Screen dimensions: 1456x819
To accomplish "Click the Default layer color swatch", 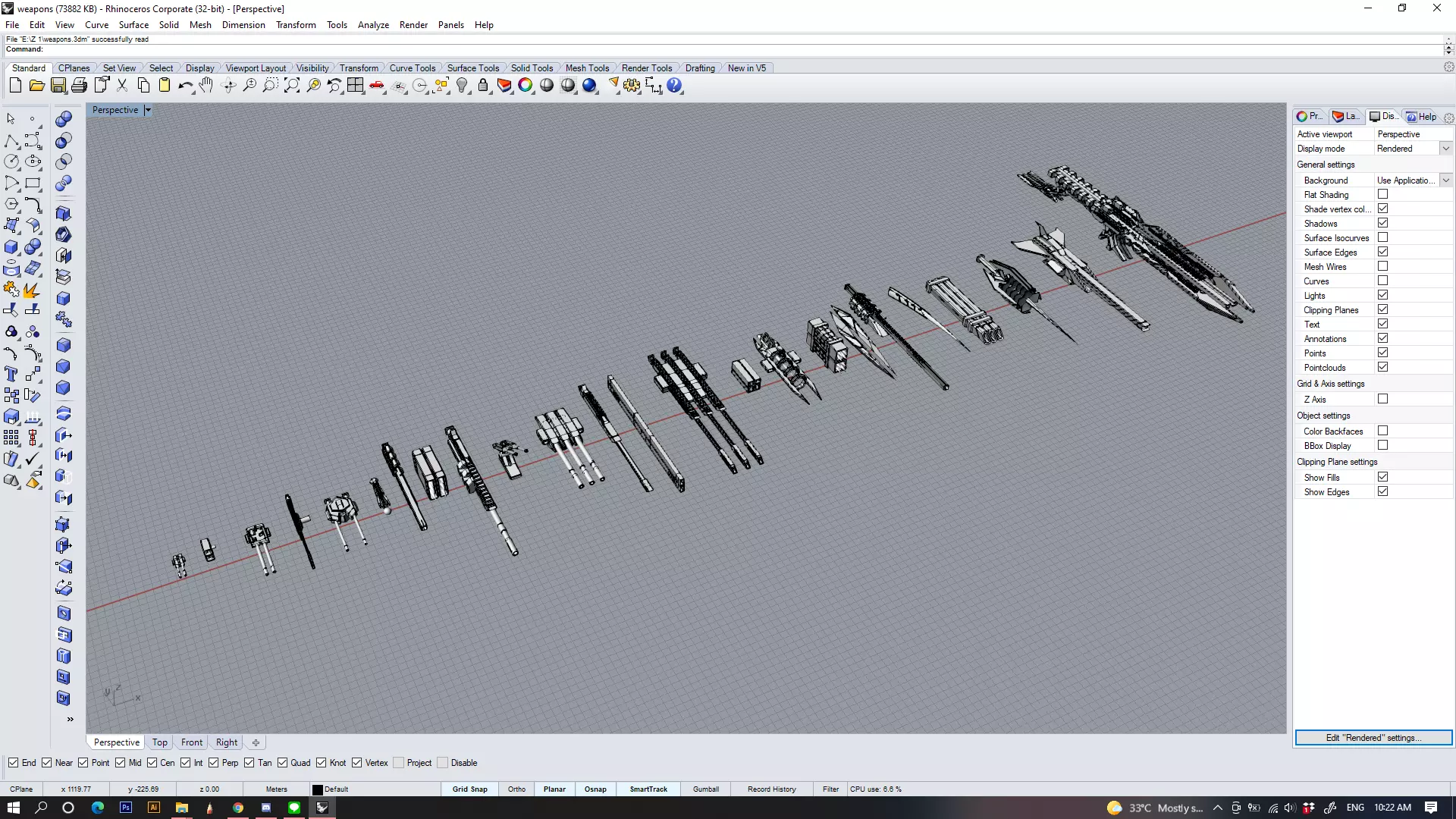I will [318, 789].
